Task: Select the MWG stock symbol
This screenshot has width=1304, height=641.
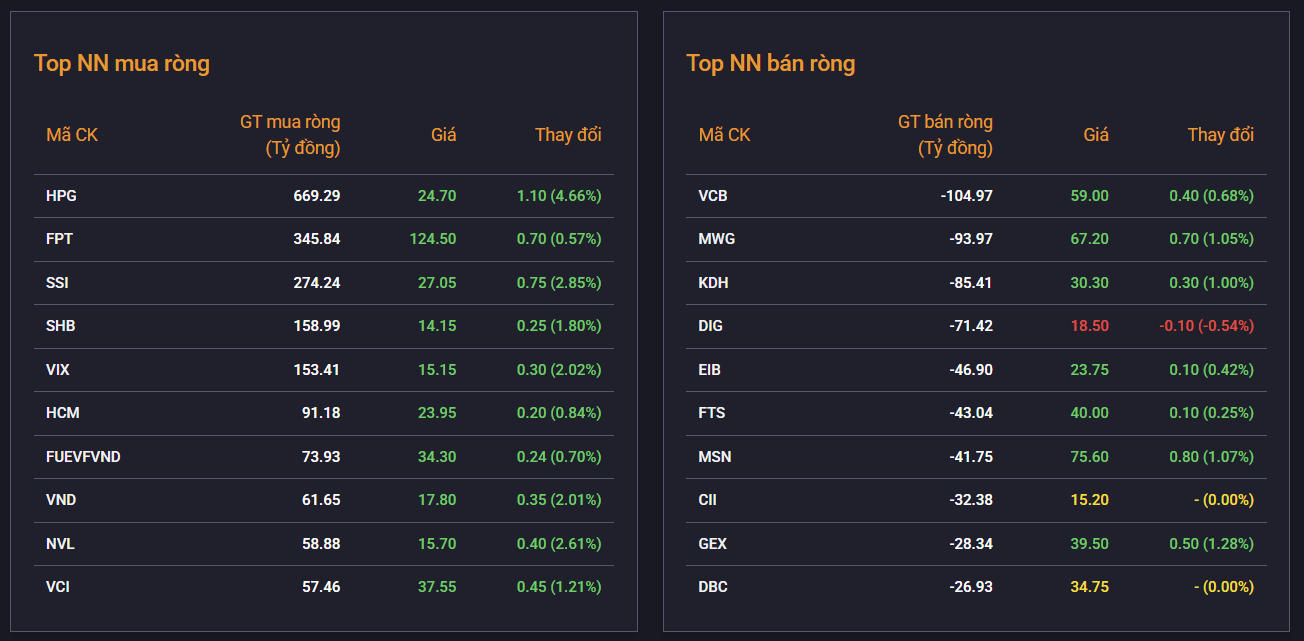Action: click(x=716, y=239)
